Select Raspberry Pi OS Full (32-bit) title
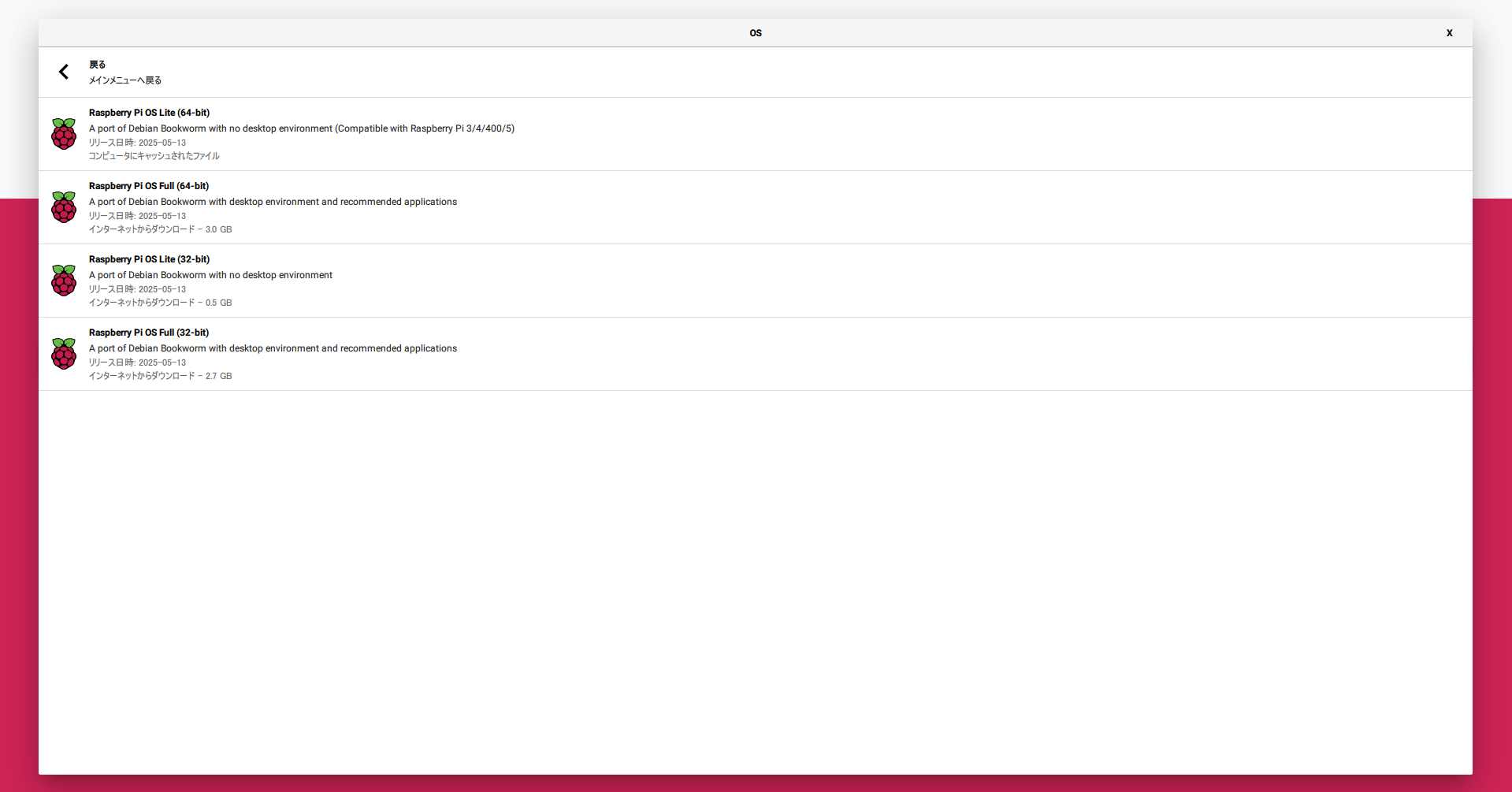 (149, 333)
